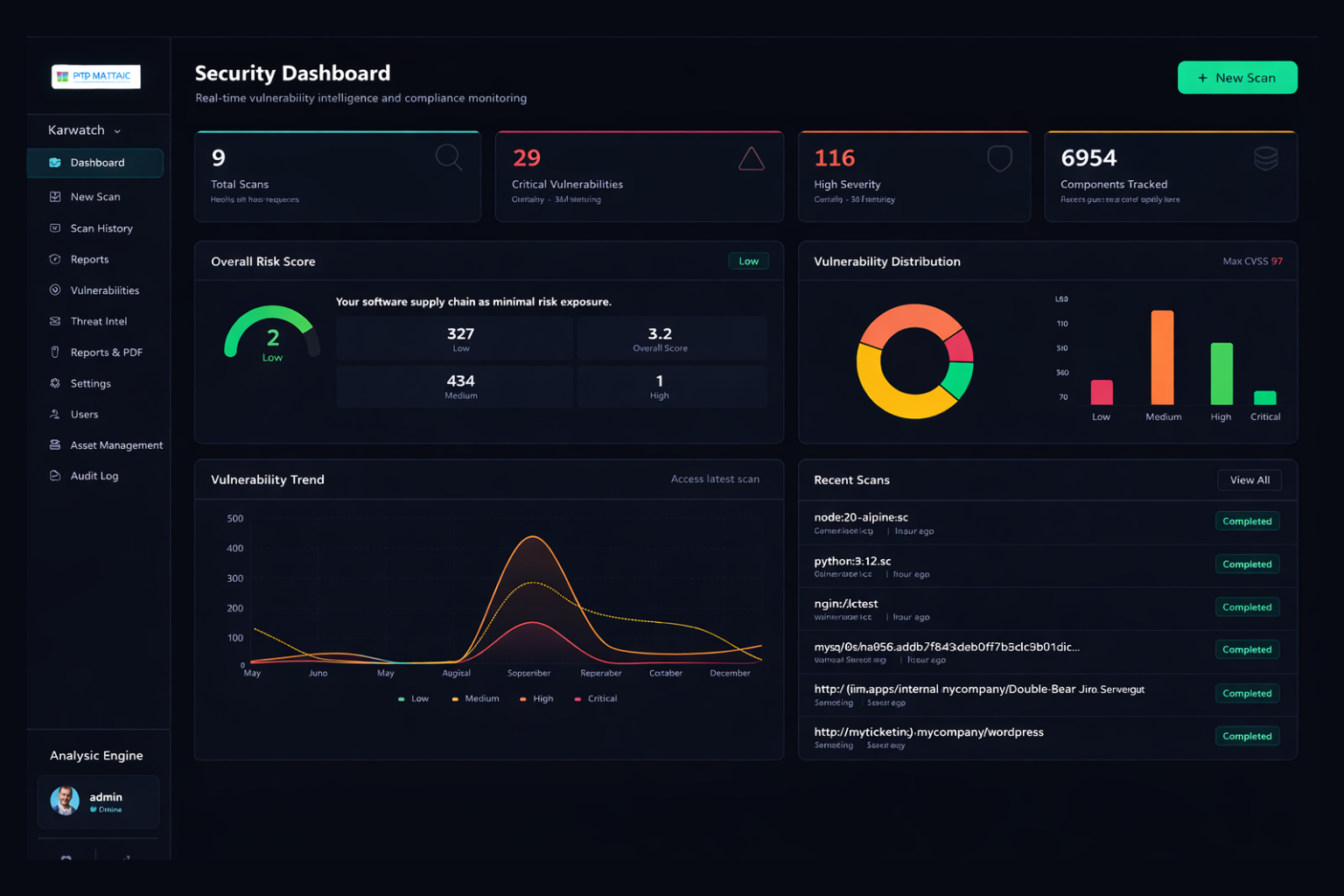Click the New Scan green button

[1236, 78]
